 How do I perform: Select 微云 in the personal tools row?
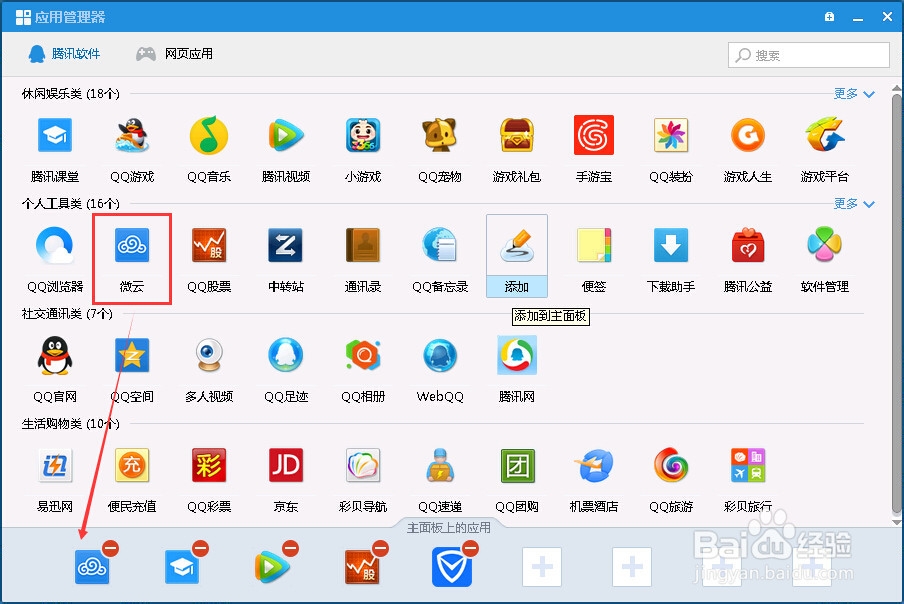[132, 246]
